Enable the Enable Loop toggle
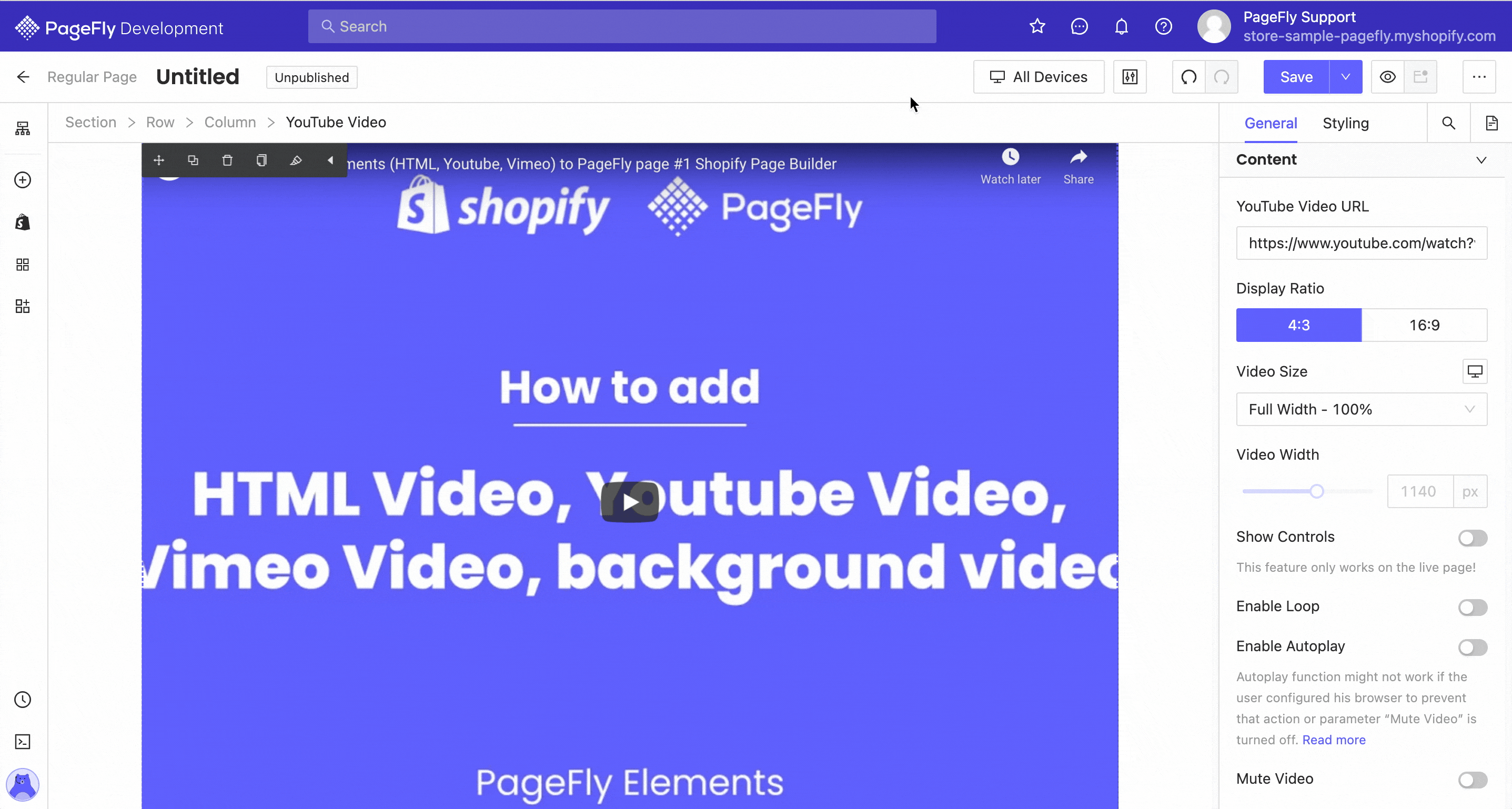The height and width of the screenshot is (809, 1512). click(1471, 606)
